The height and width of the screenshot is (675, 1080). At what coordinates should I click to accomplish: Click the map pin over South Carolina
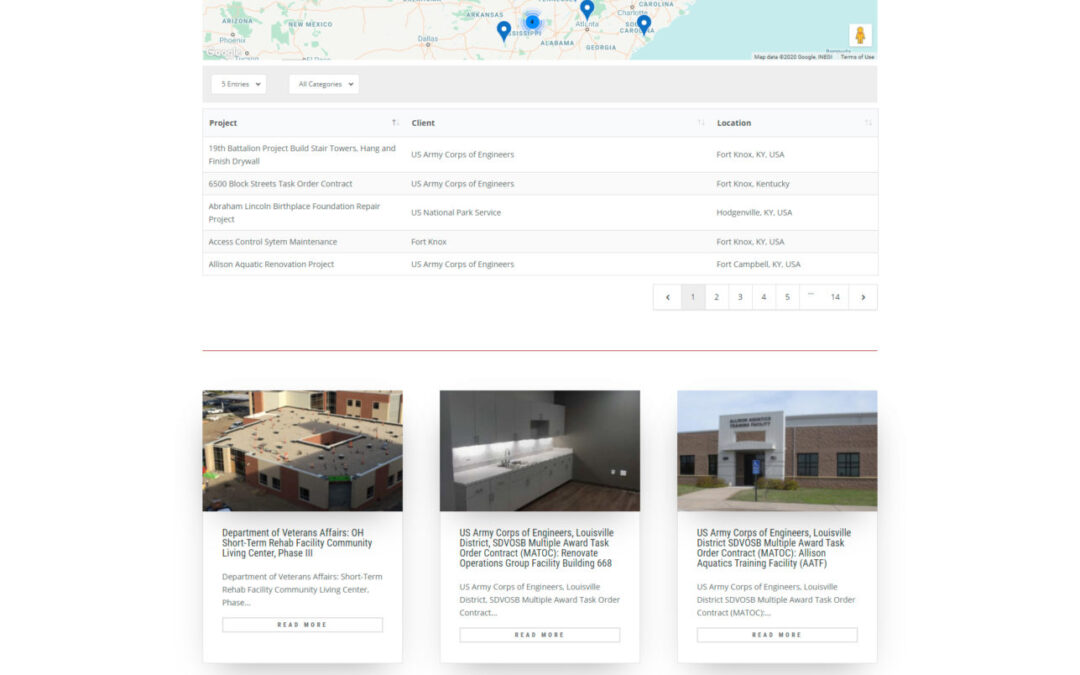[x=643, y=25]
